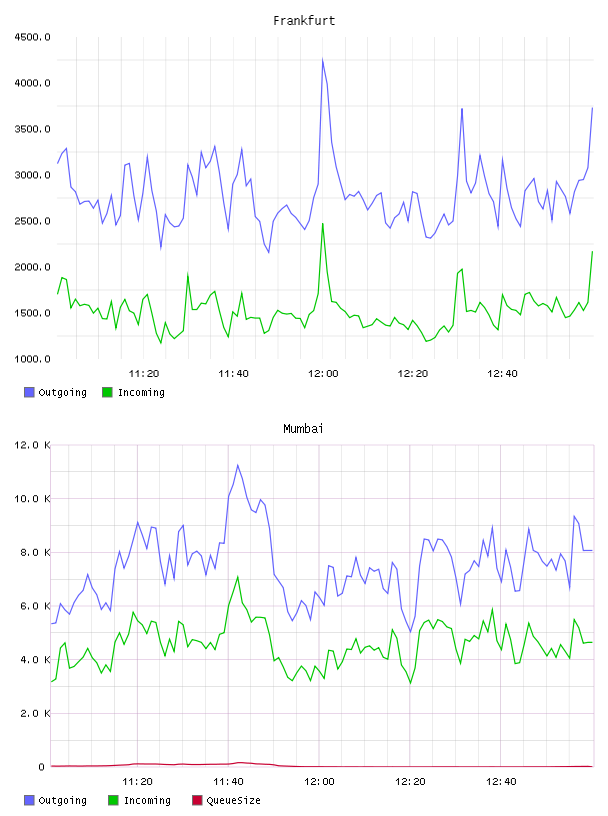Click the 11:20 time label under Frankfurt chart

point(144,374)
